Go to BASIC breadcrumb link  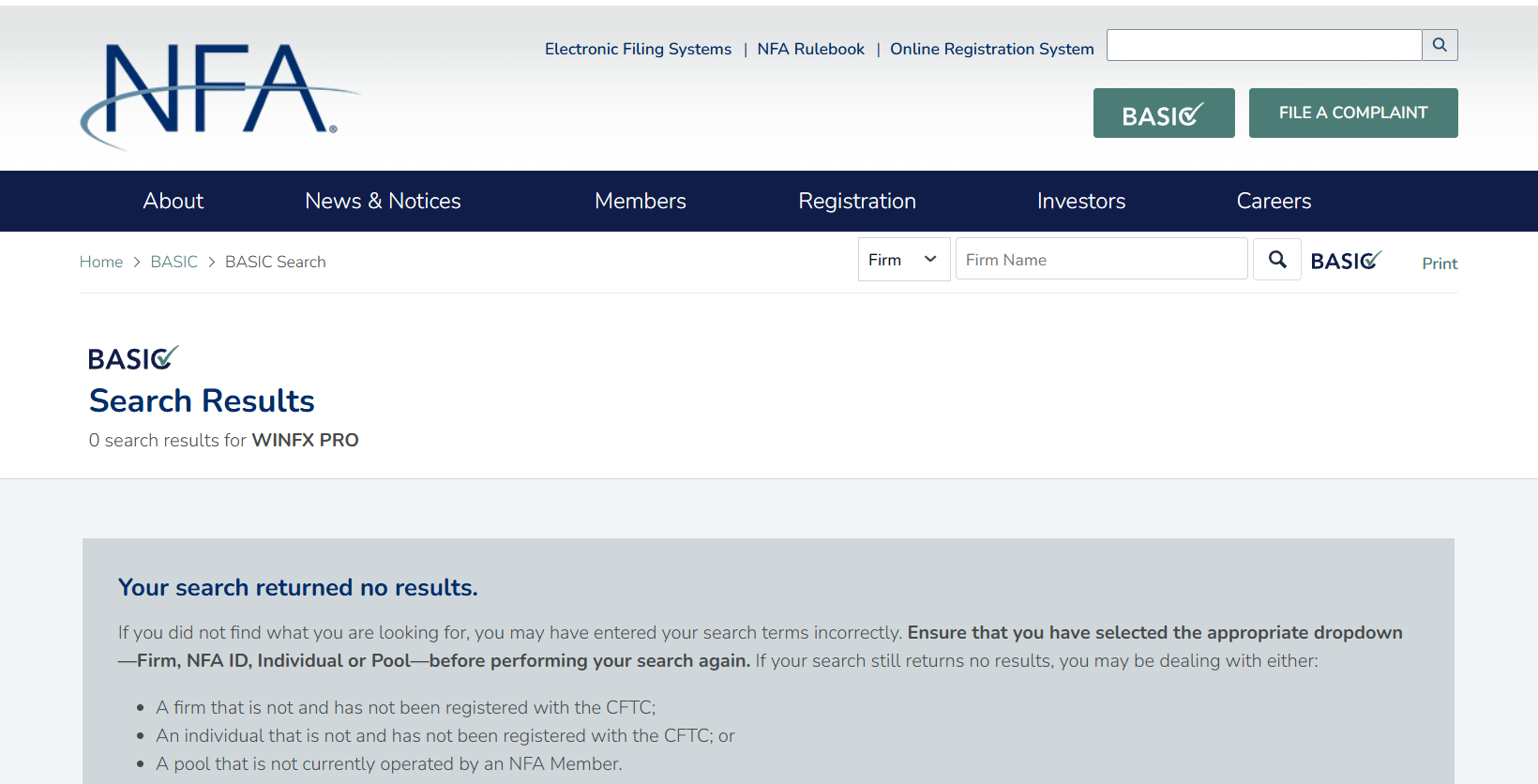tap(174, 262)
